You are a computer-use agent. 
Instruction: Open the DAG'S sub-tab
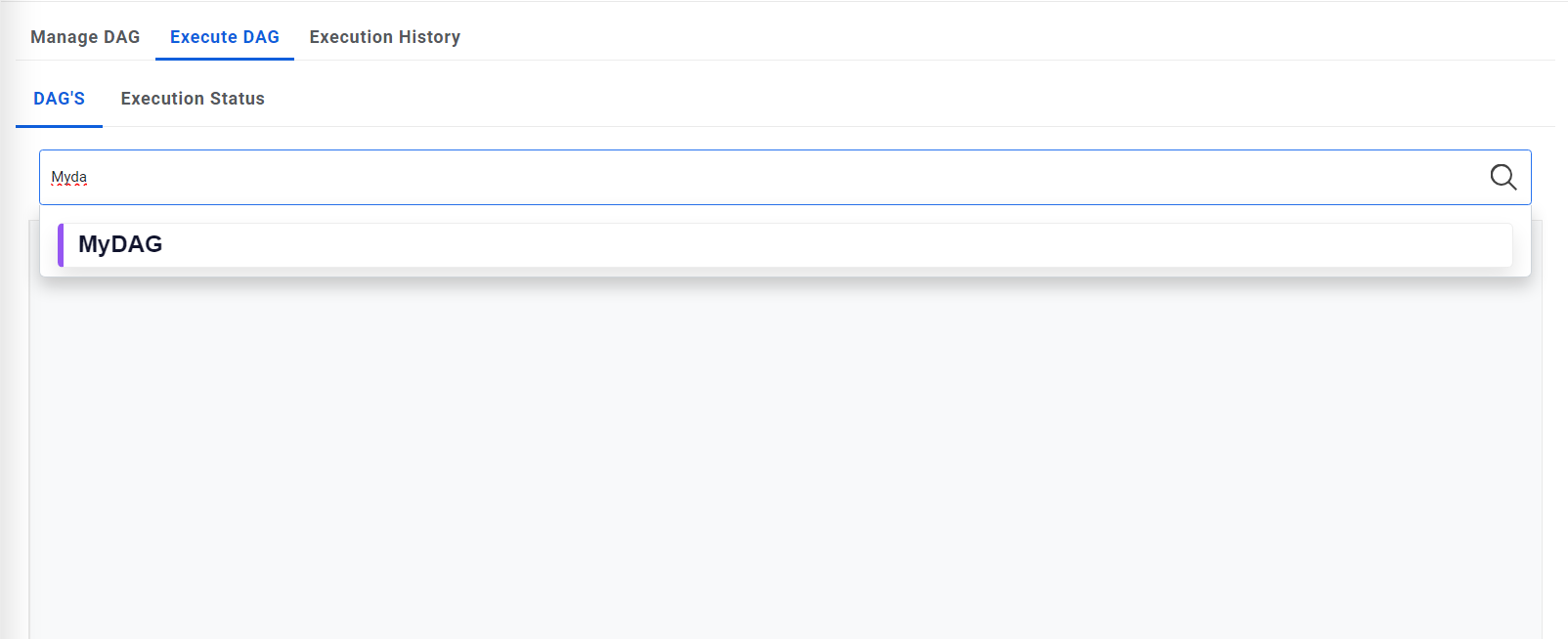58,98
